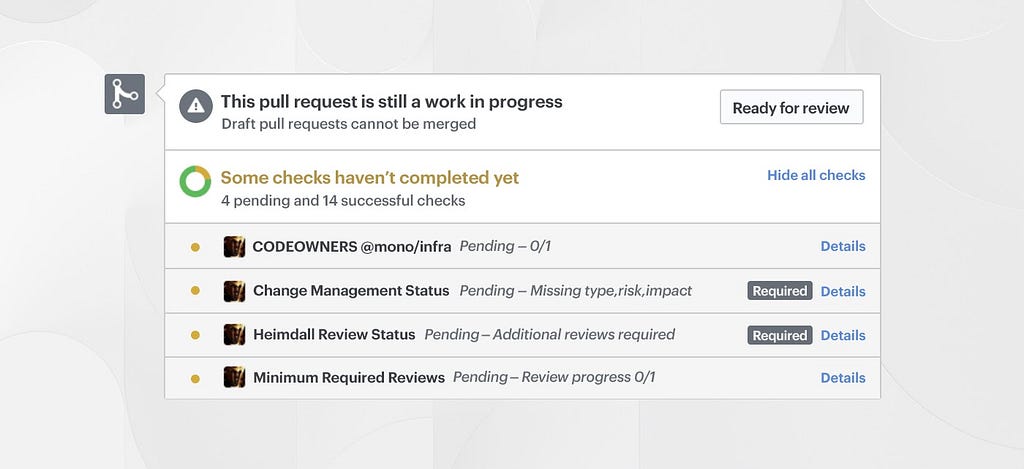Click the pending dot beside Change Management
This screenshot has height=469, width=1024.
tap(195, 291)
